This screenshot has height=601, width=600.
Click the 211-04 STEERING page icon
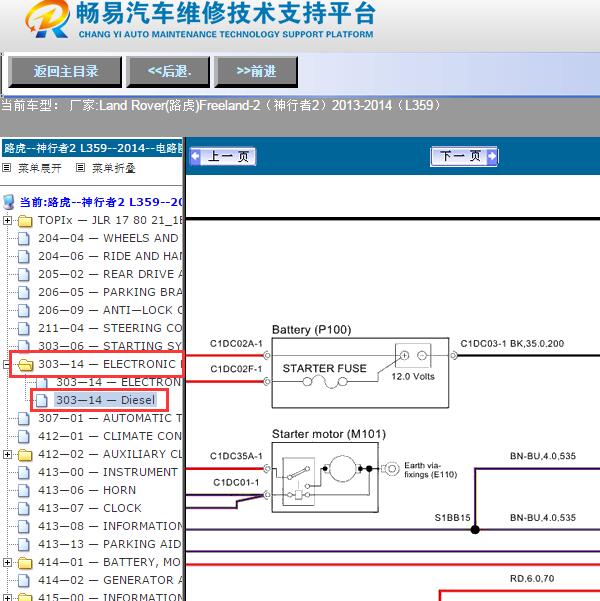coord(24,329)
